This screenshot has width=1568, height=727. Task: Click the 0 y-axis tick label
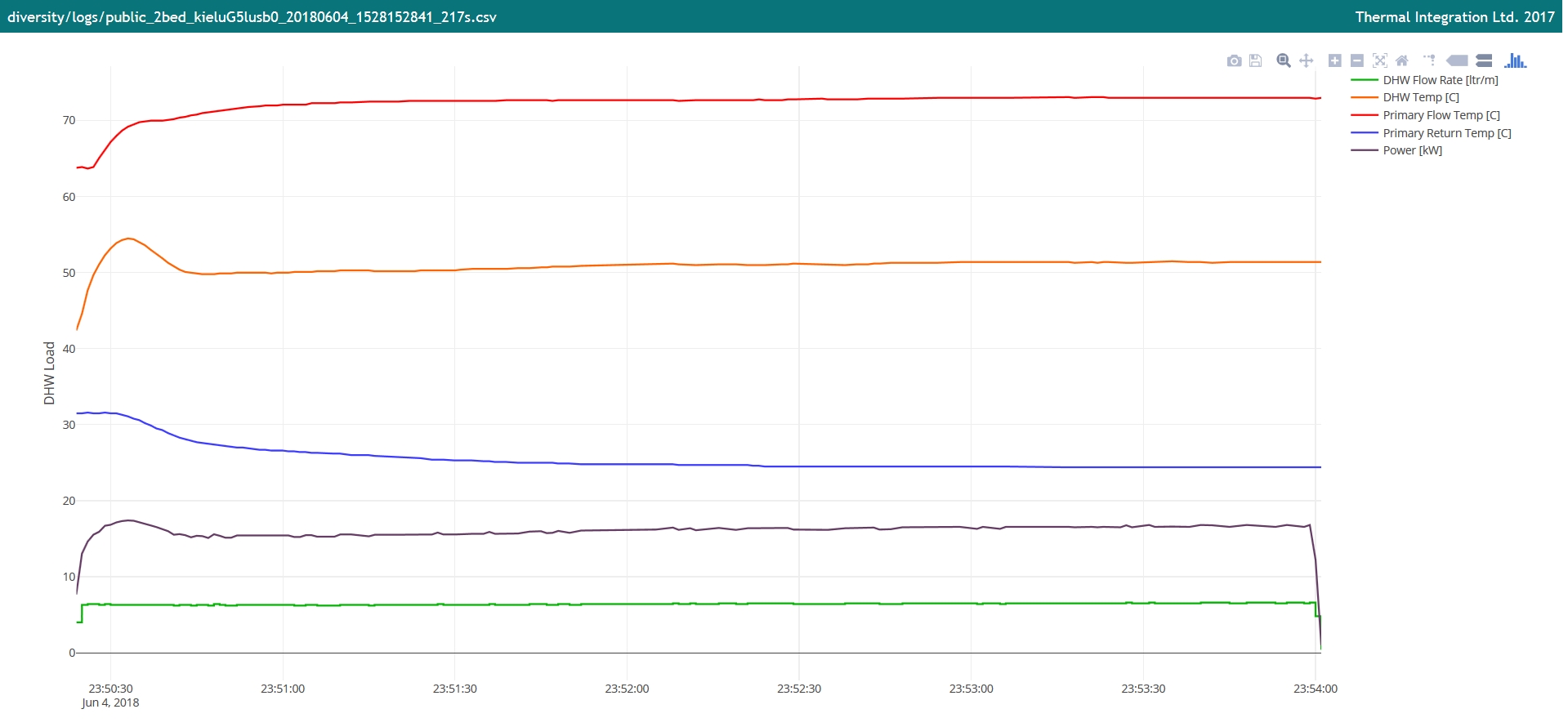(x=72, y=653)
